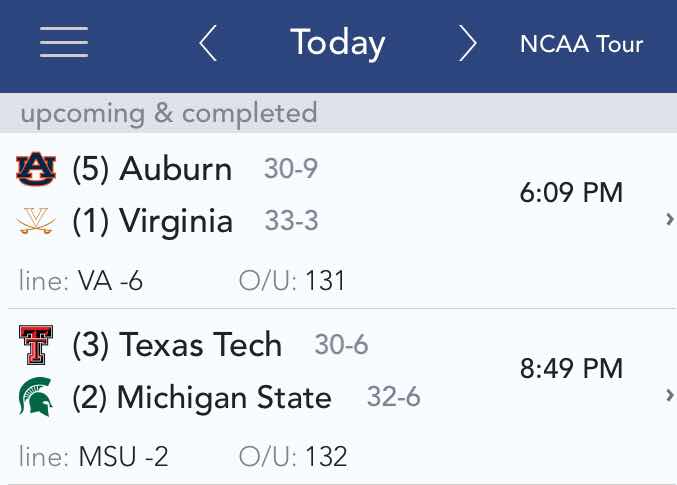The height and width of the screenshot is (485, 677).
Task: Expand Auburn vs Virginia game chevron
Action: (x=670, y=219)
